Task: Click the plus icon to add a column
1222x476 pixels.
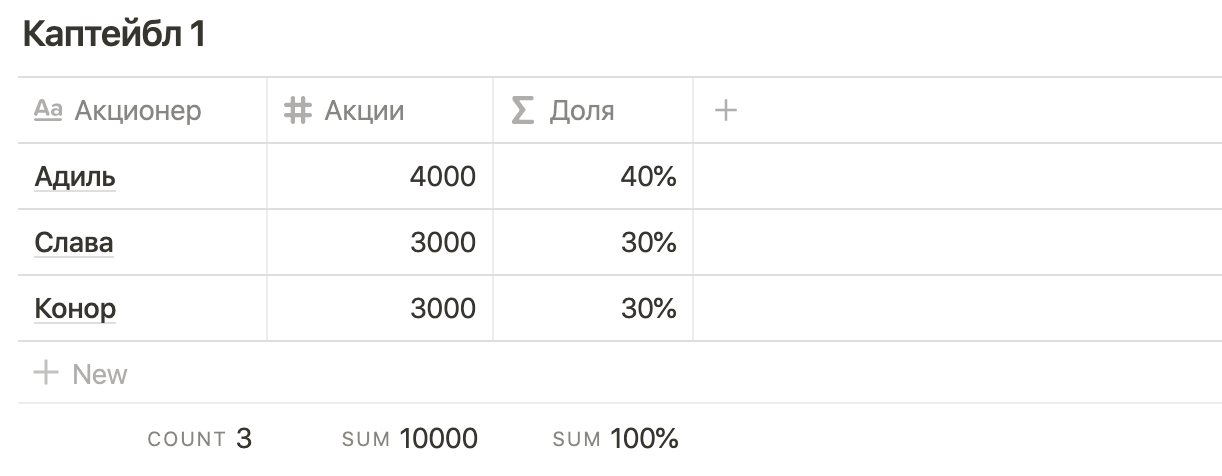Action: (x=726, y=110)
